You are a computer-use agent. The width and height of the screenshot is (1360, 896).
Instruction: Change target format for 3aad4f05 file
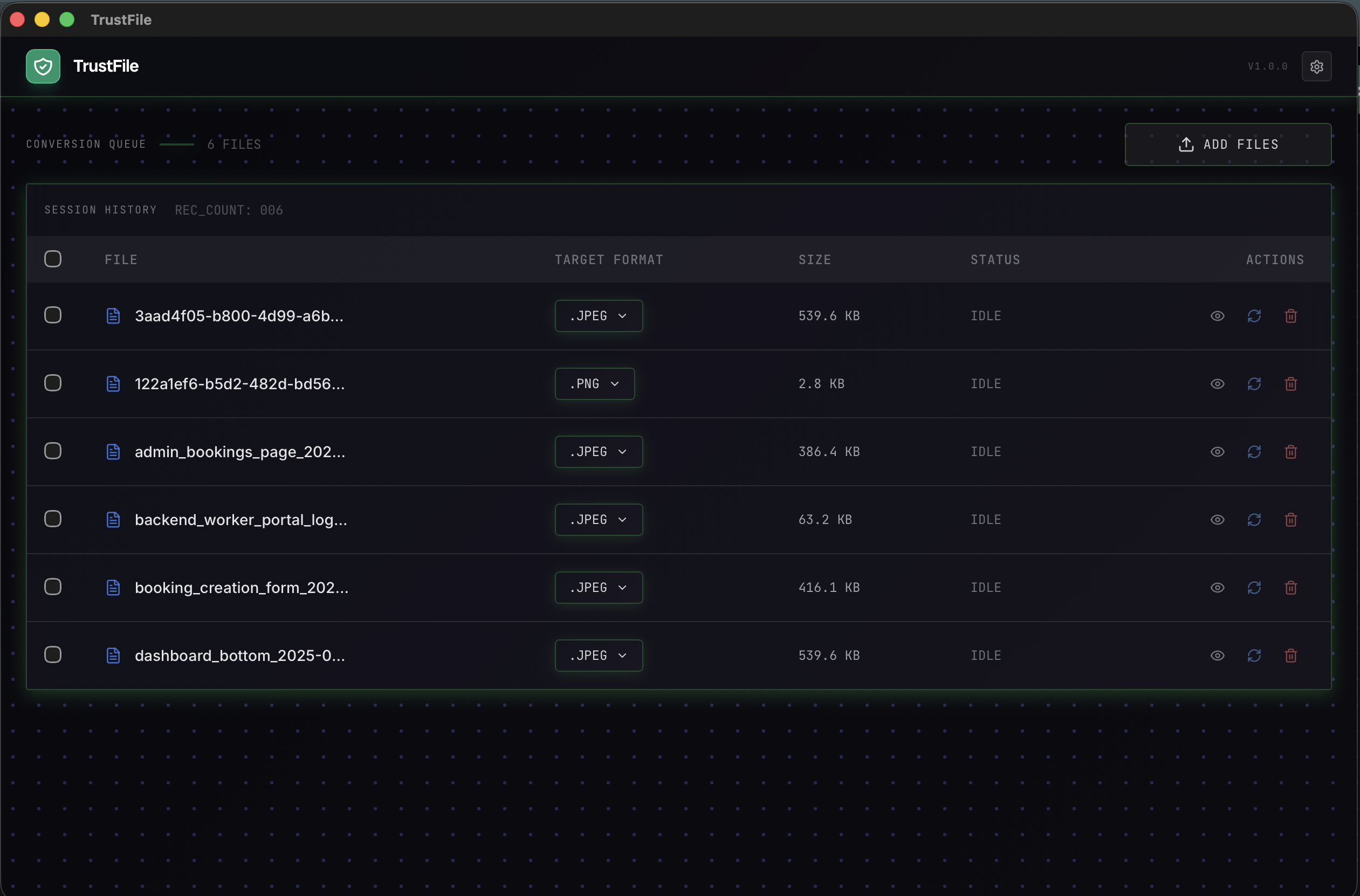tap(598, 315)
